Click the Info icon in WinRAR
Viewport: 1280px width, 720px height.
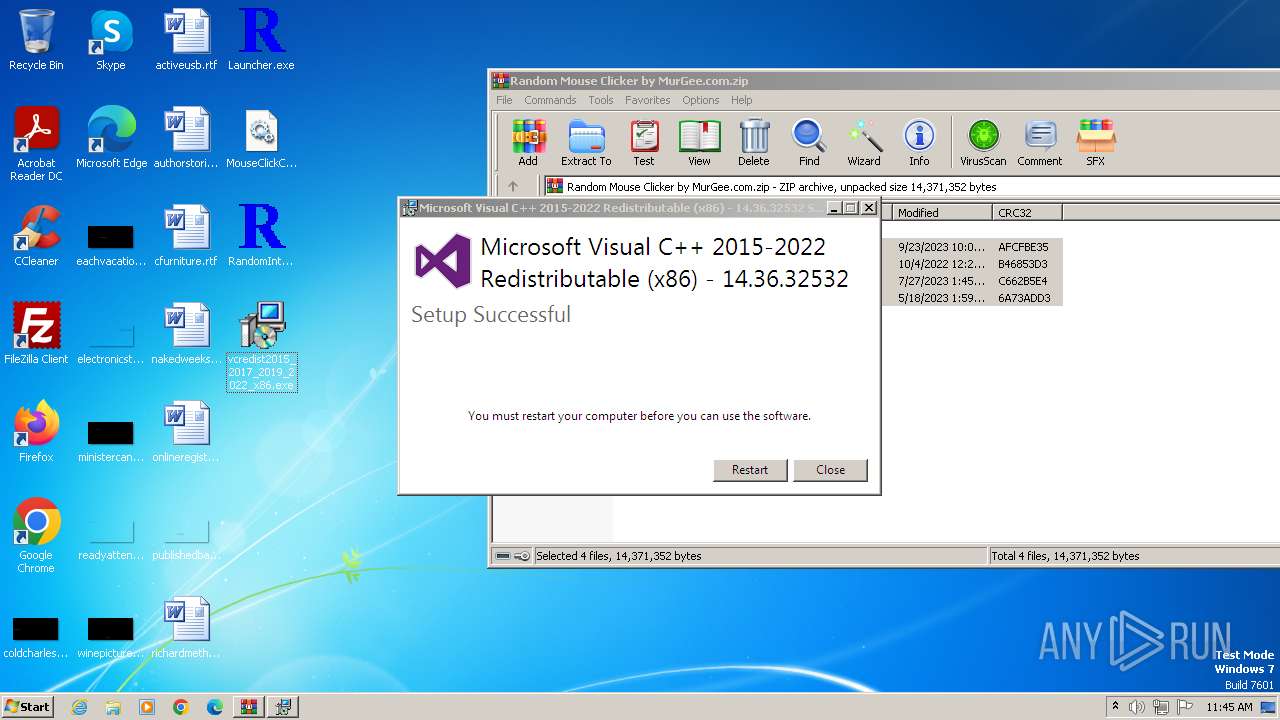click(919, 142)
